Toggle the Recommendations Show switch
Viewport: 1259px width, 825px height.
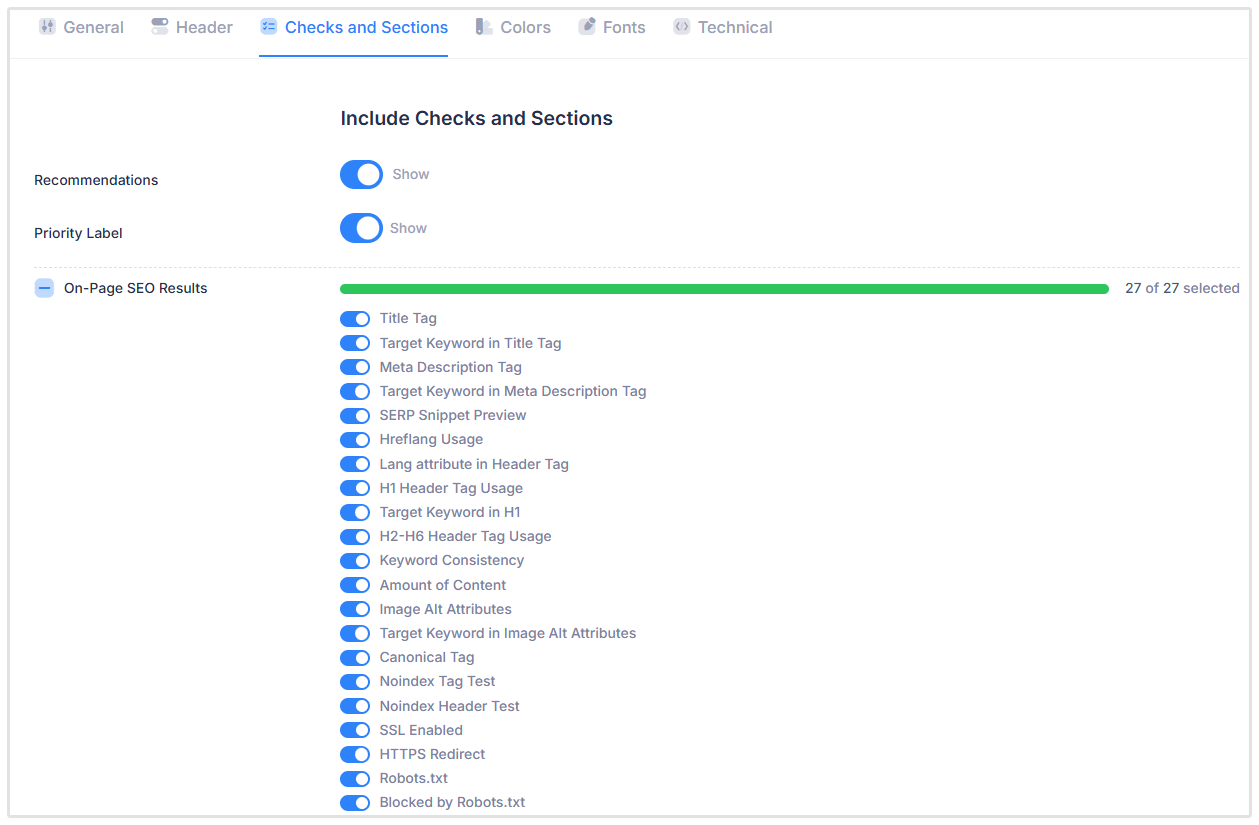point(361,174)
